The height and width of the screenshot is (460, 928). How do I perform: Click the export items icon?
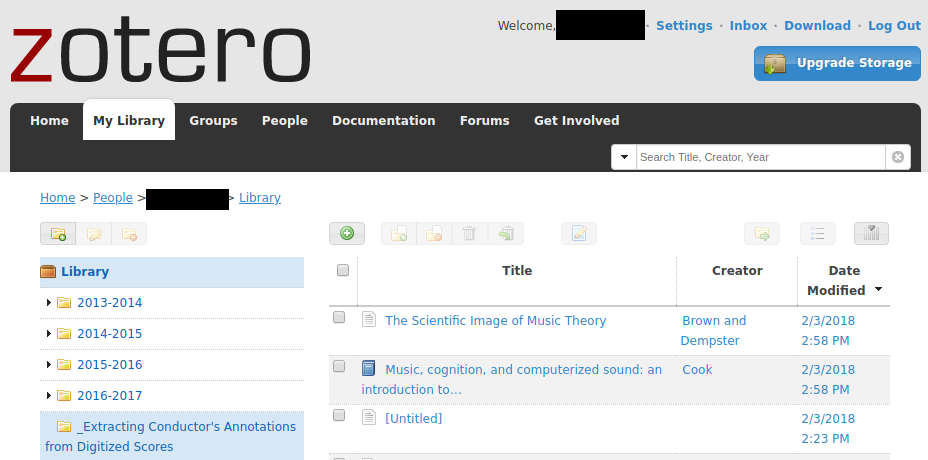(762, 233)
